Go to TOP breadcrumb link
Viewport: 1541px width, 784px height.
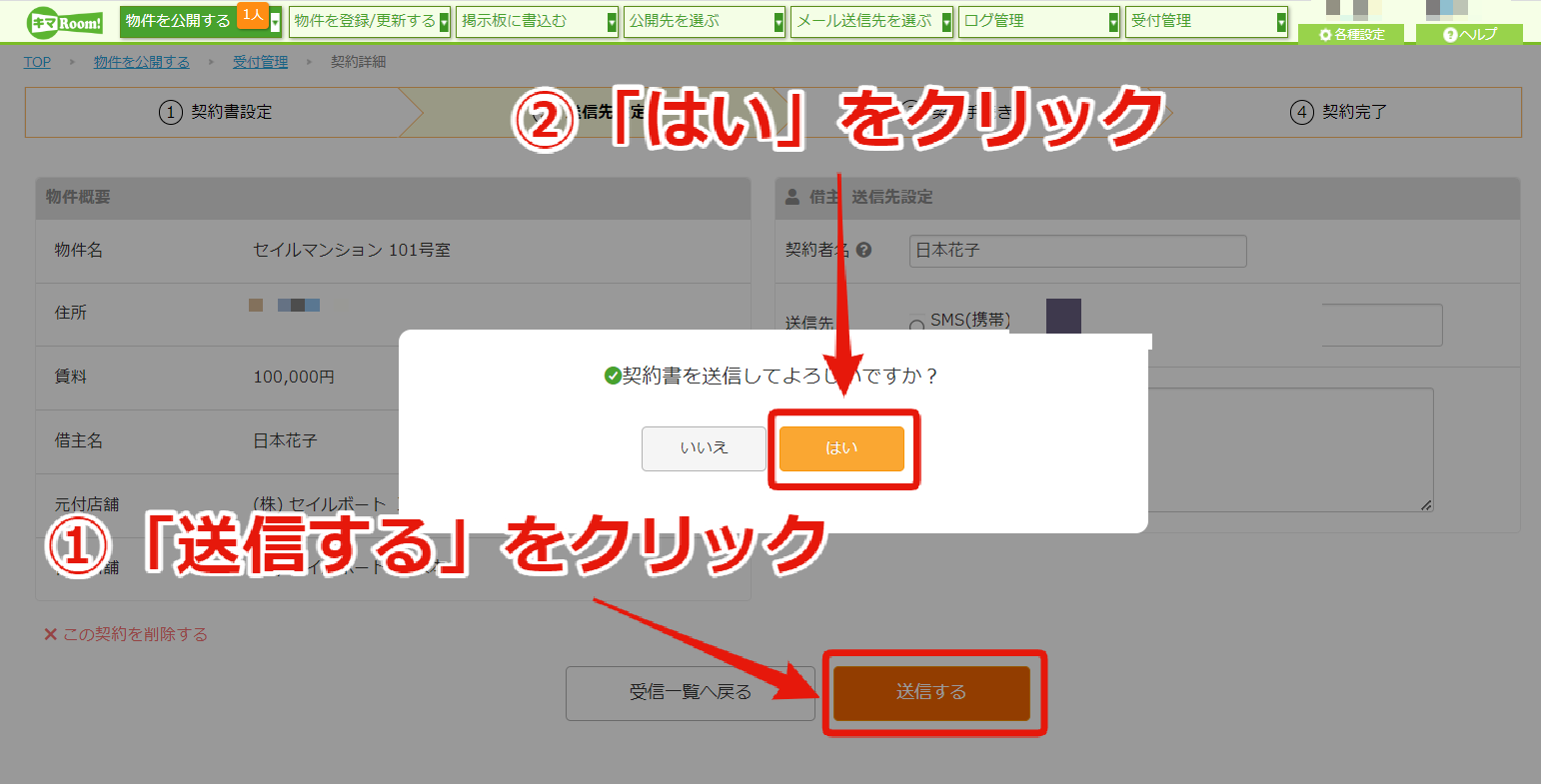point(37,62)
